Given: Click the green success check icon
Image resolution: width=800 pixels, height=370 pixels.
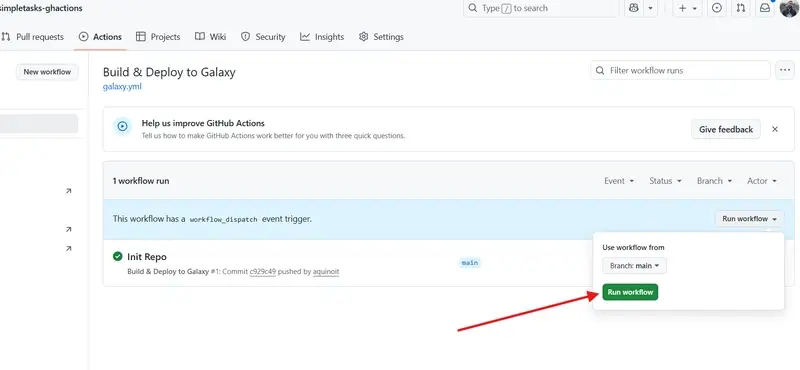Looking at the screenshot, I should 118,256.
